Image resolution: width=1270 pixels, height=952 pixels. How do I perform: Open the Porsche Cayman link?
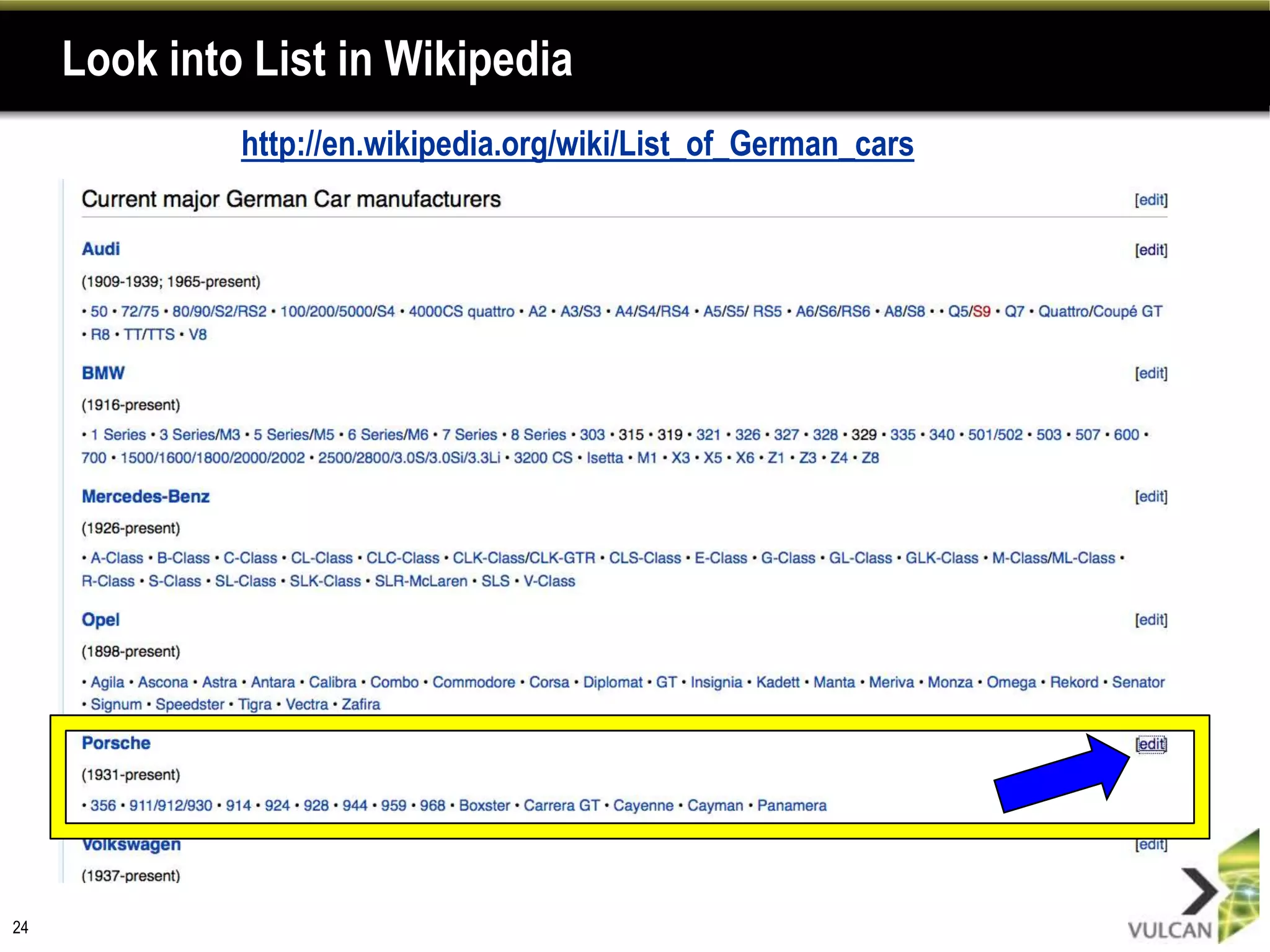point(715,806)
